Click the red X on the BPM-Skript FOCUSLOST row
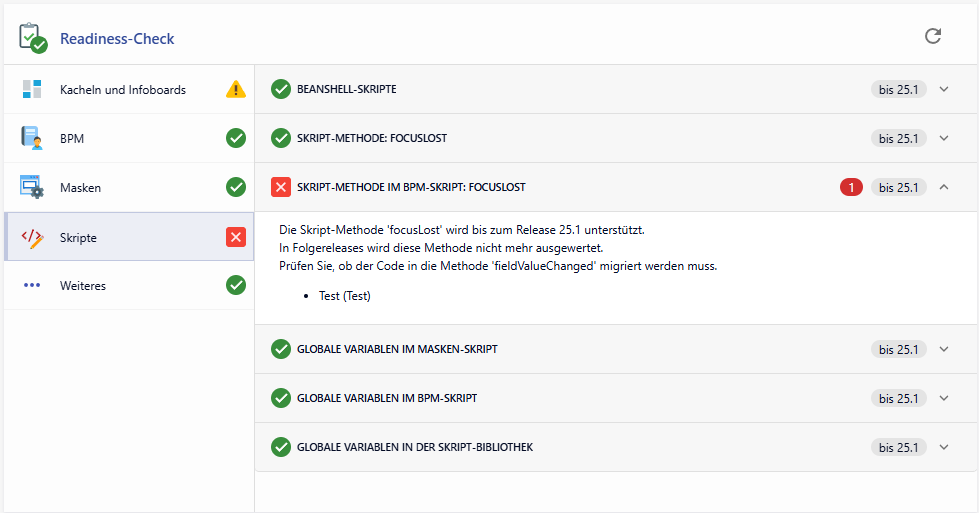This screenshot has height=513, width=979. pos(281,187)
